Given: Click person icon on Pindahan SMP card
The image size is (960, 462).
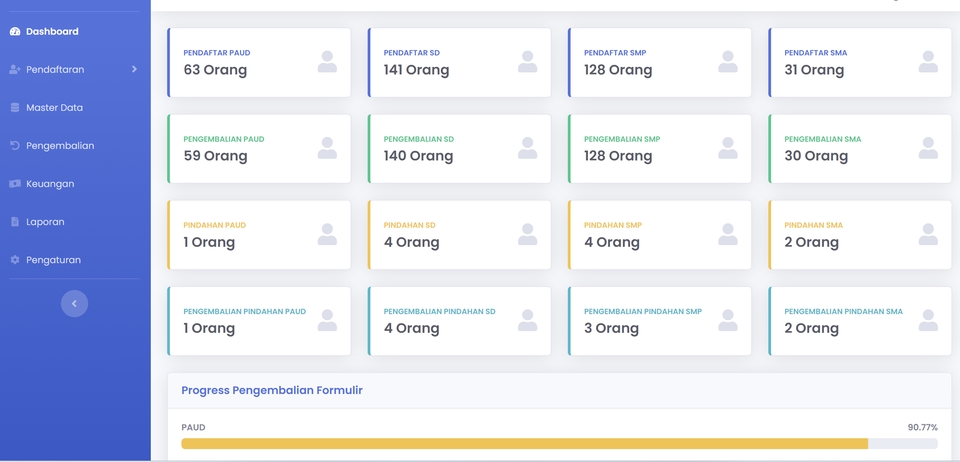Looking at the screenshot, I should (727, 234).
